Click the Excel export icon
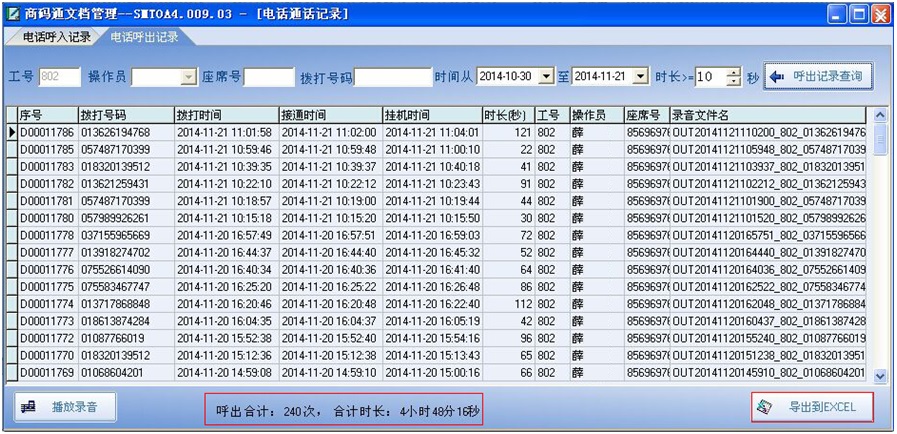 pos(764,407)
